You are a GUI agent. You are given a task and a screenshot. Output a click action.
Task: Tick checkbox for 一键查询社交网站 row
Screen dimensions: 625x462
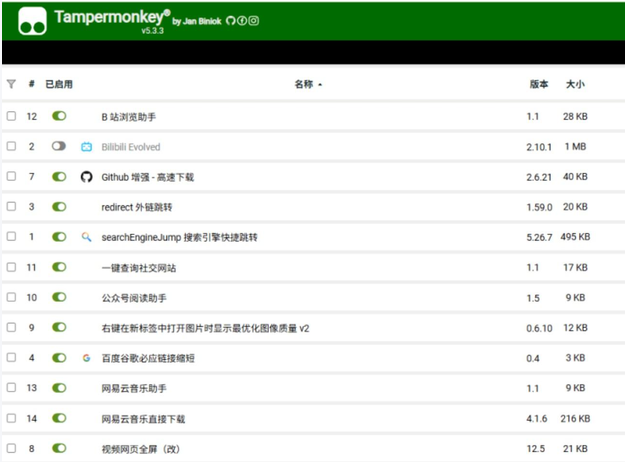click(12, 267)
